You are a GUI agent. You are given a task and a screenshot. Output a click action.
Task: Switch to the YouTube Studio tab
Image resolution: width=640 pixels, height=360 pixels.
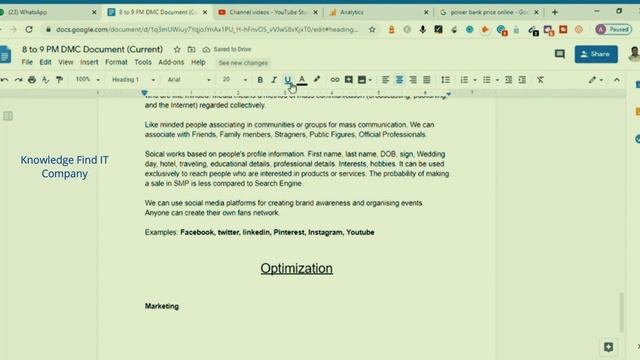pyautogui.click(x=268, y=12)
